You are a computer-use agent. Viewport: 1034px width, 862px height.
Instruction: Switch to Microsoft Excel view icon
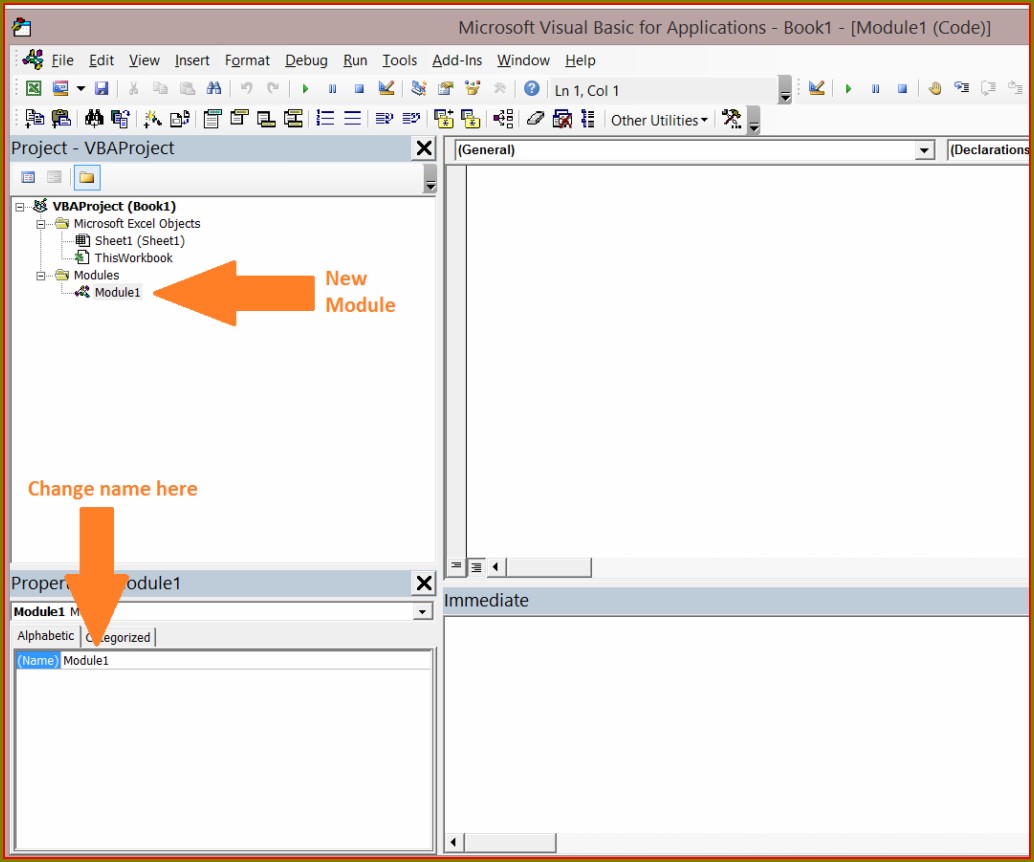33,88
